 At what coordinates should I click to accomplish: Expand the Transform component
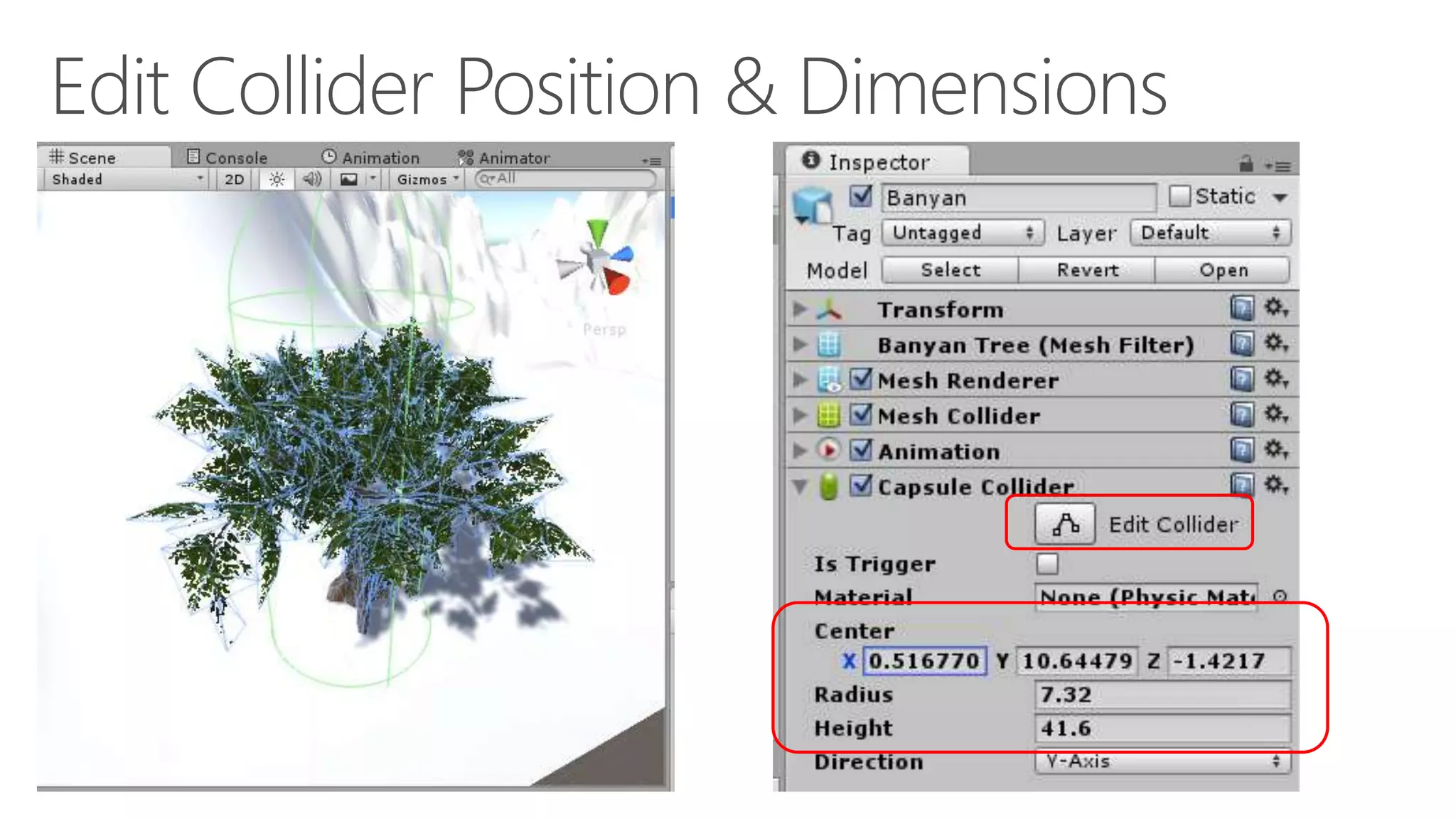point(800,309)
